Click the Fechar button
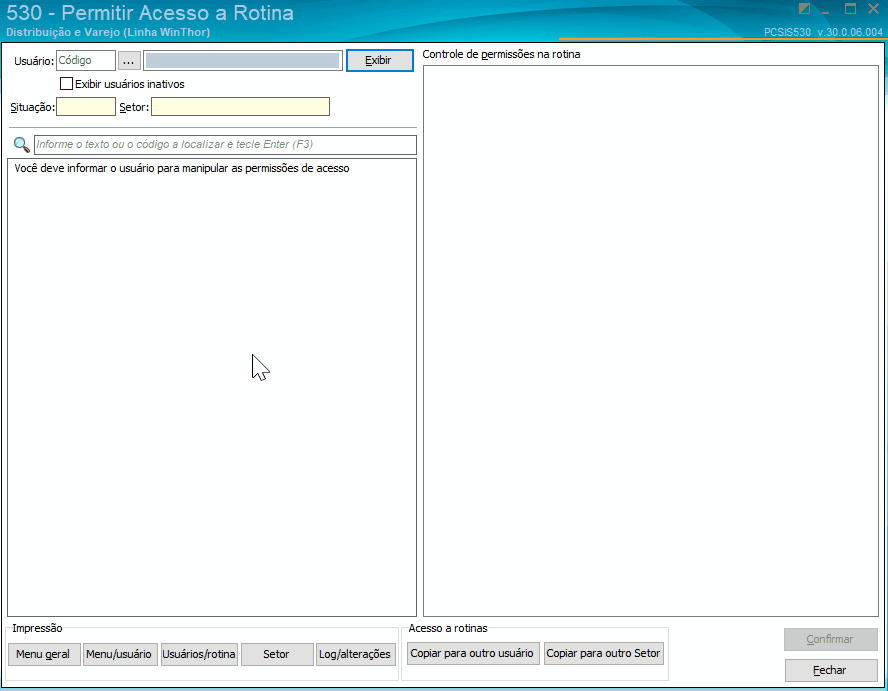This screenshot has height=691, width=888. click(831, 670)
